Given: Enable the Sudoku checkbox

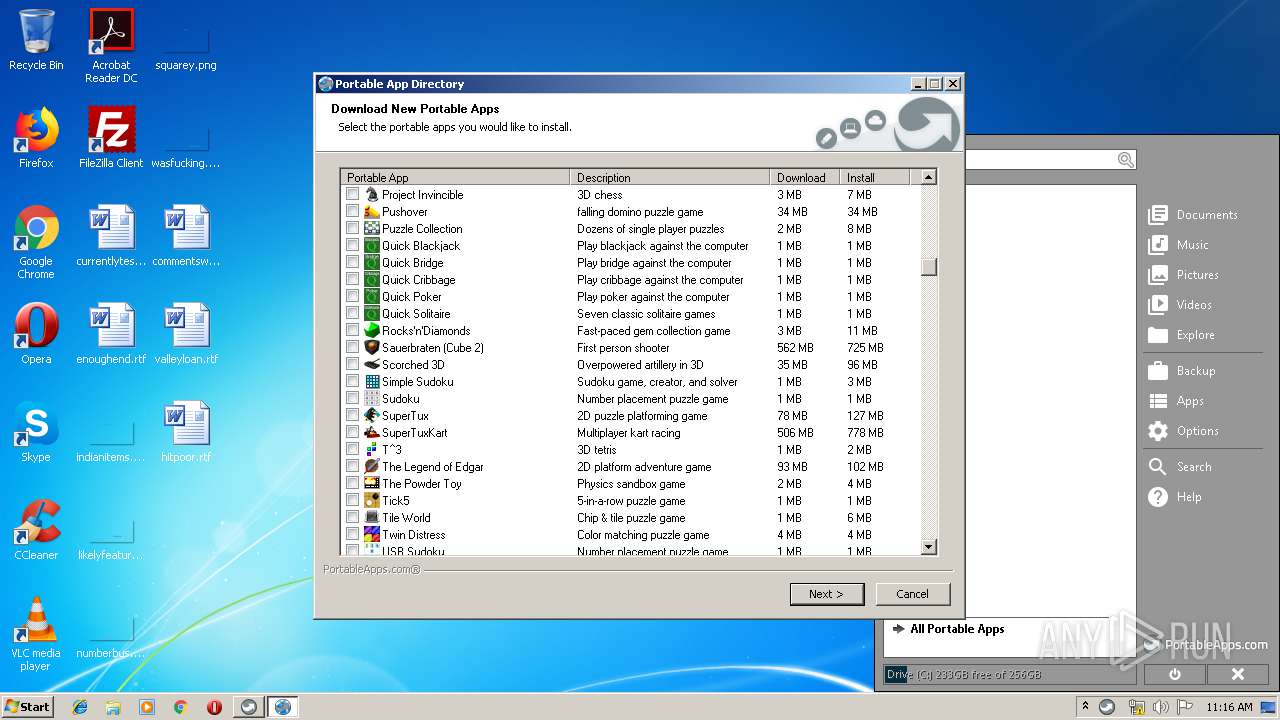Looking at the screenshot, I should coord(352,399).
